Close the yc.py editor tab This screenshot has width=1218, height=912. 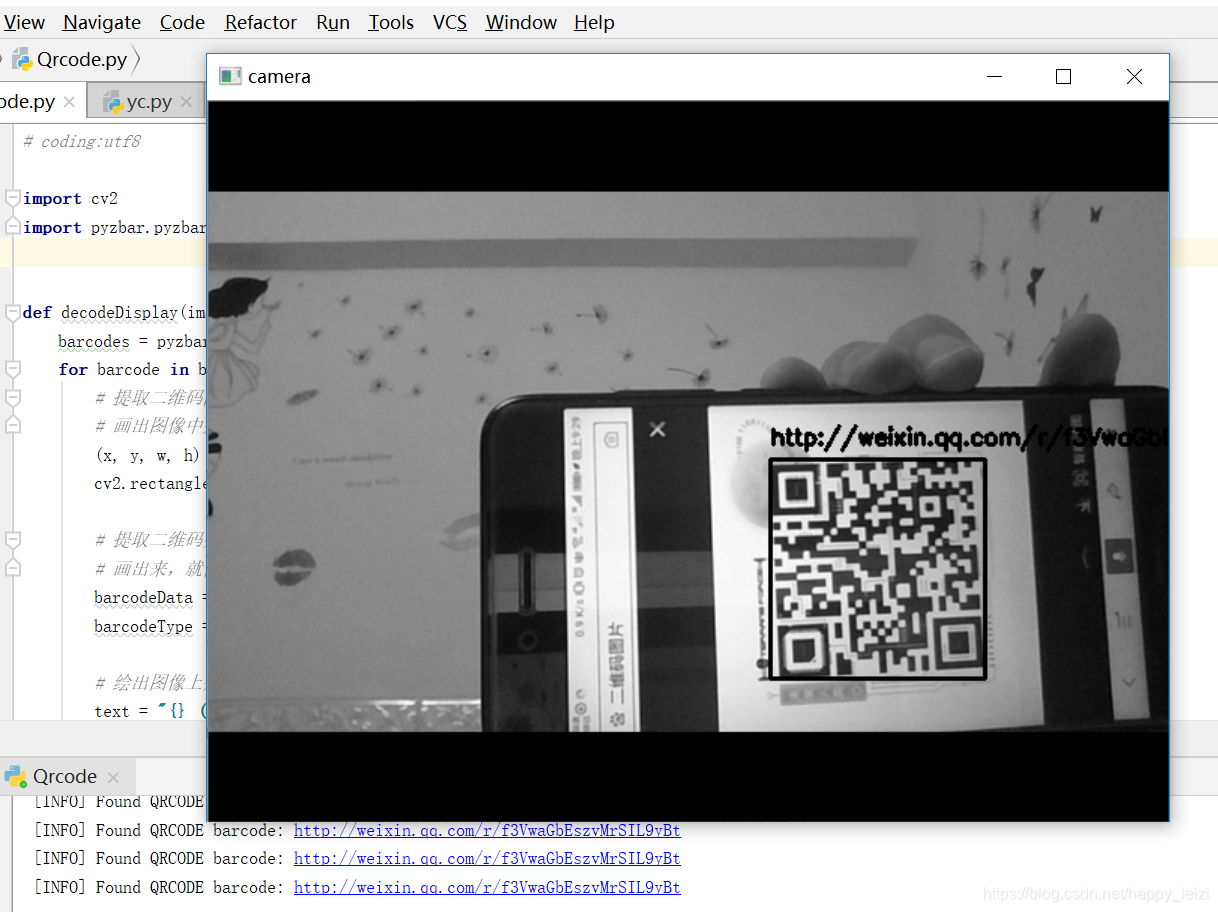click(x=186, y=102)
